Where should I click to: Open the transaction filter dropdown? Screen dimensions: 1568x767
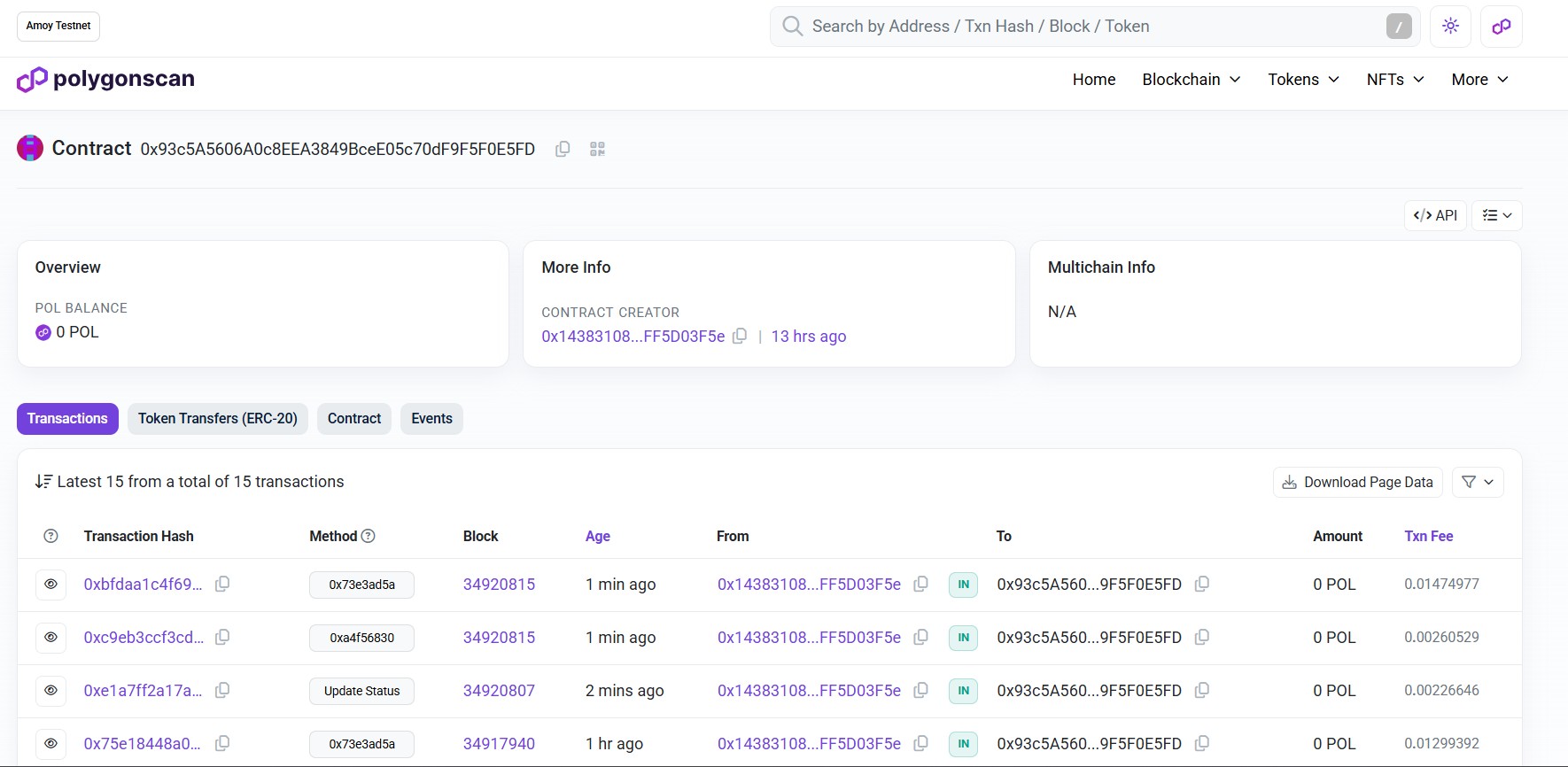[1478, 482]
